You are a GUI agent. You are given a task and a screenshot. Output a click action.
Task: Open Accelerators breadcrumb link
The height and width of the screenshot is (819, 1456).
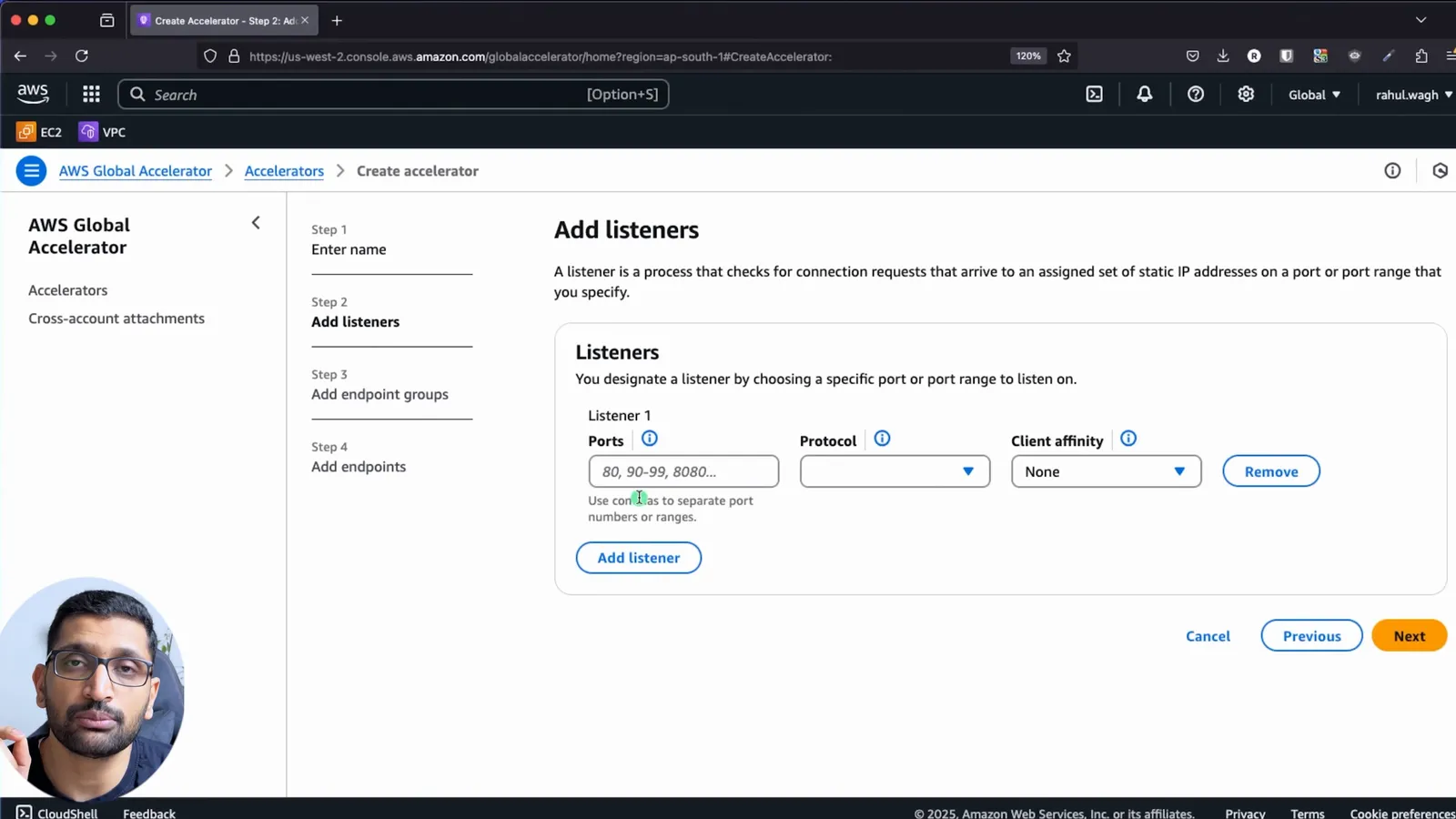click(284, 171)
